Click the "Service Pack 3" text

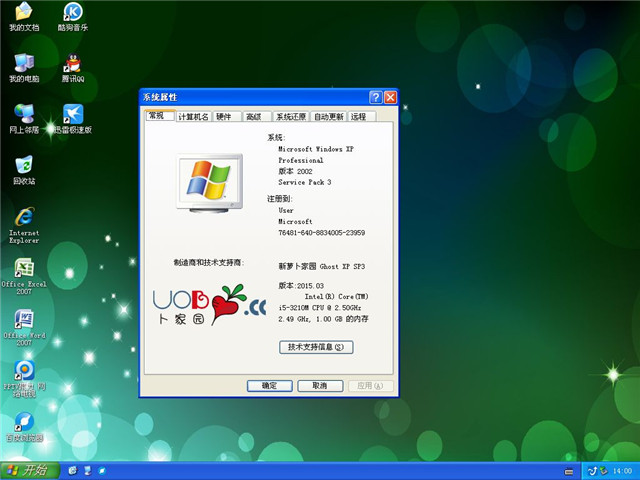click(304, 182)
